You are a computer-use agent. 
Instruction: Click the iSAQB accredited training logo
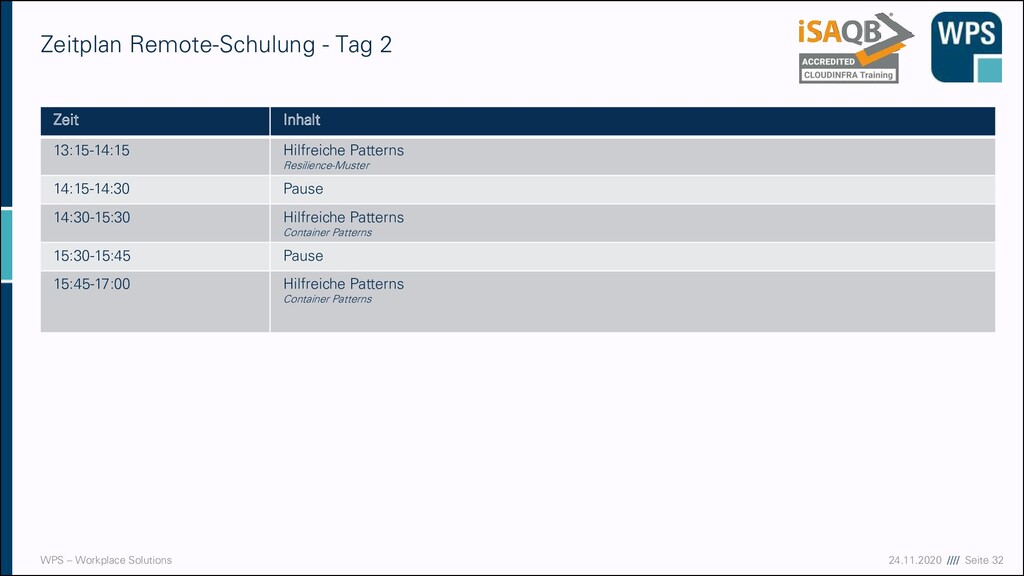coord(856,48)
